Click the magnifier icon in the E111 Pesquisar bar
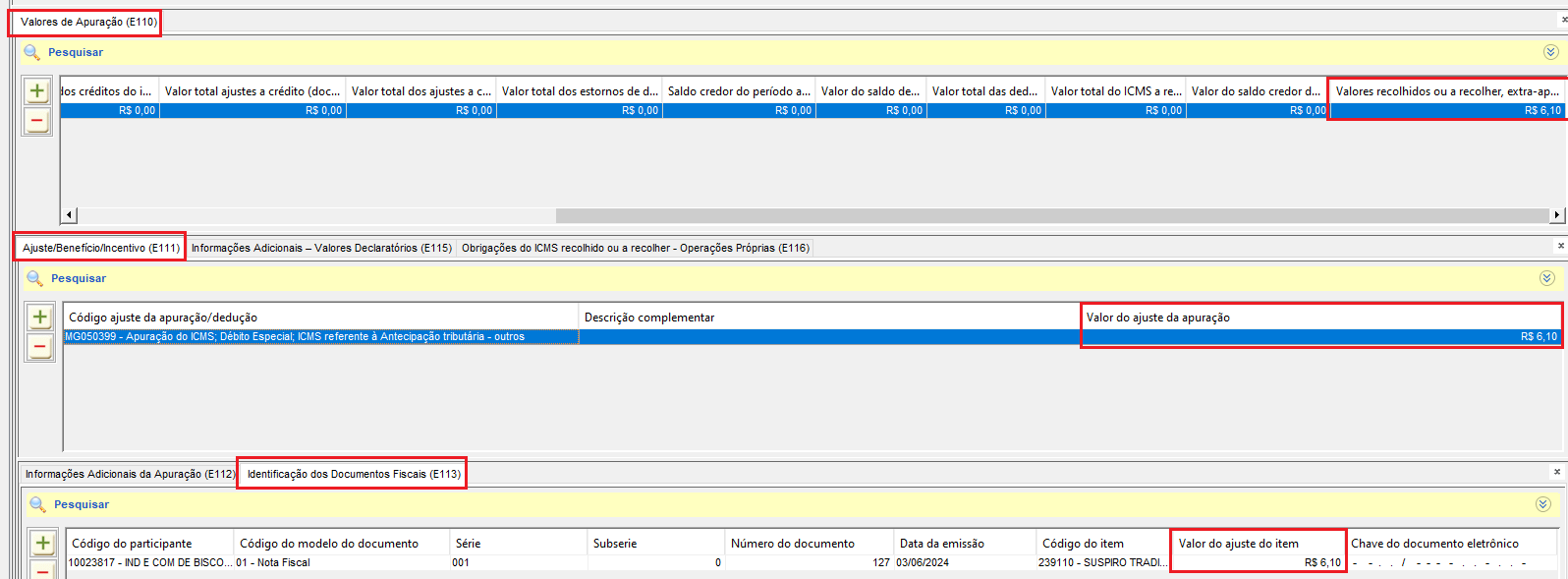The height and width of the screenshot is (579, 1568). 34,278
